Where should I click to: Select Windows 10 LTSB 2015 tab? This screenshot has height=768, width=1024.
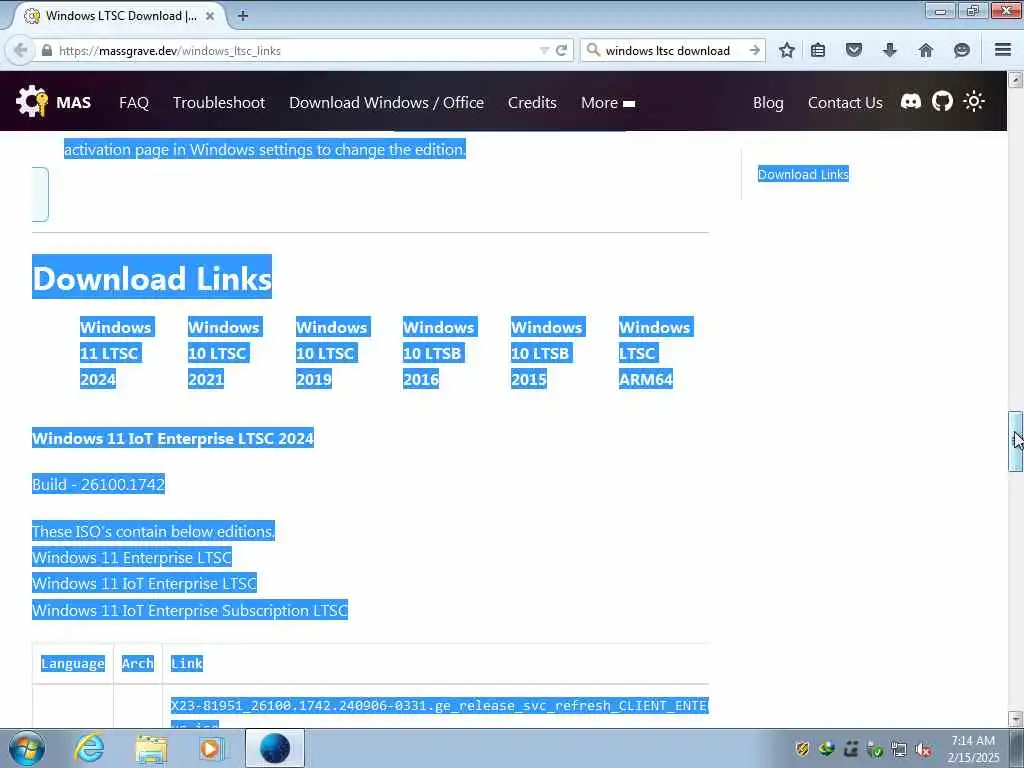[547, 353]
